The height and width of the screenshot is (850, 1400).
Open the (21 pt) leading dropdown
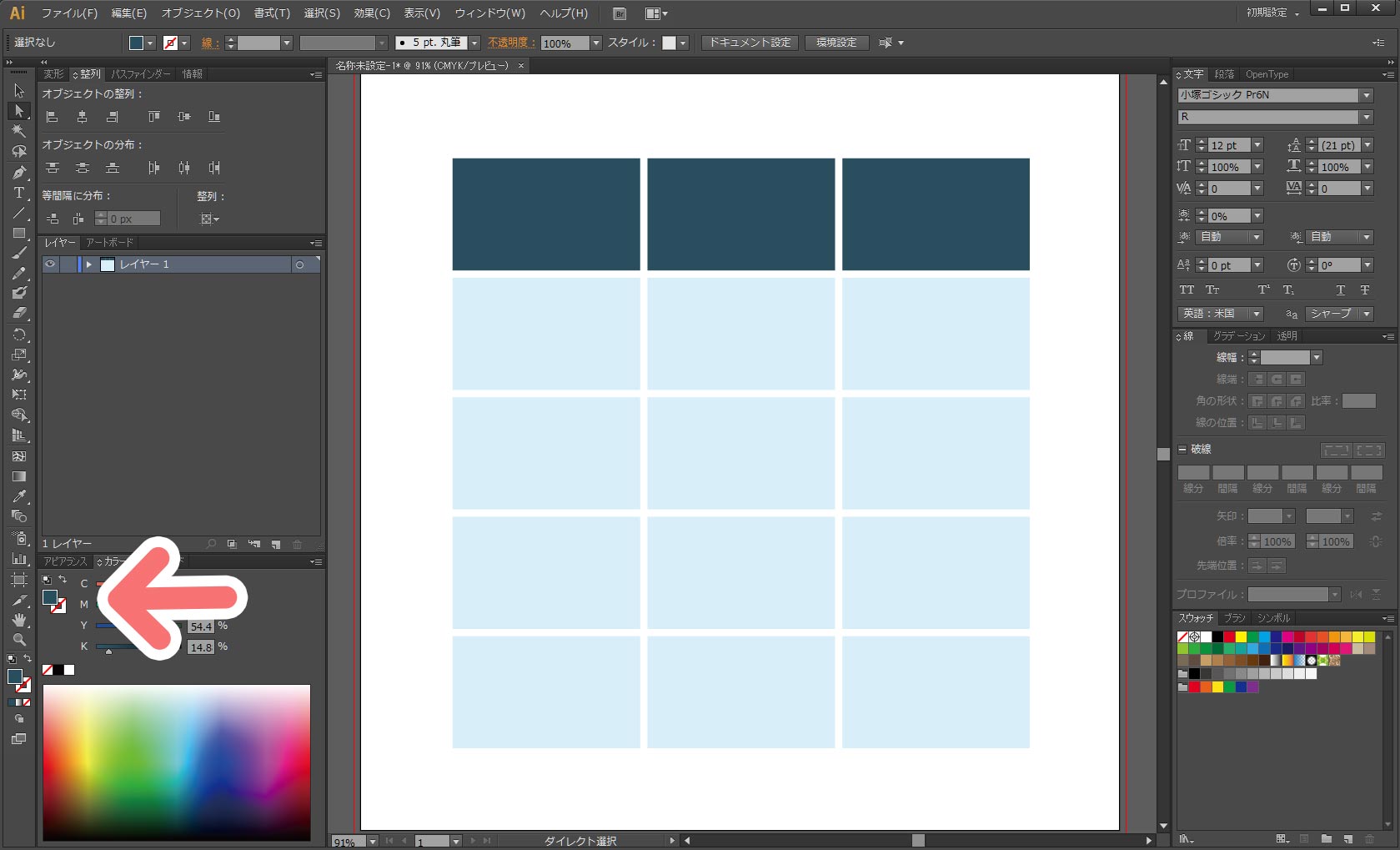point(1367,145)
